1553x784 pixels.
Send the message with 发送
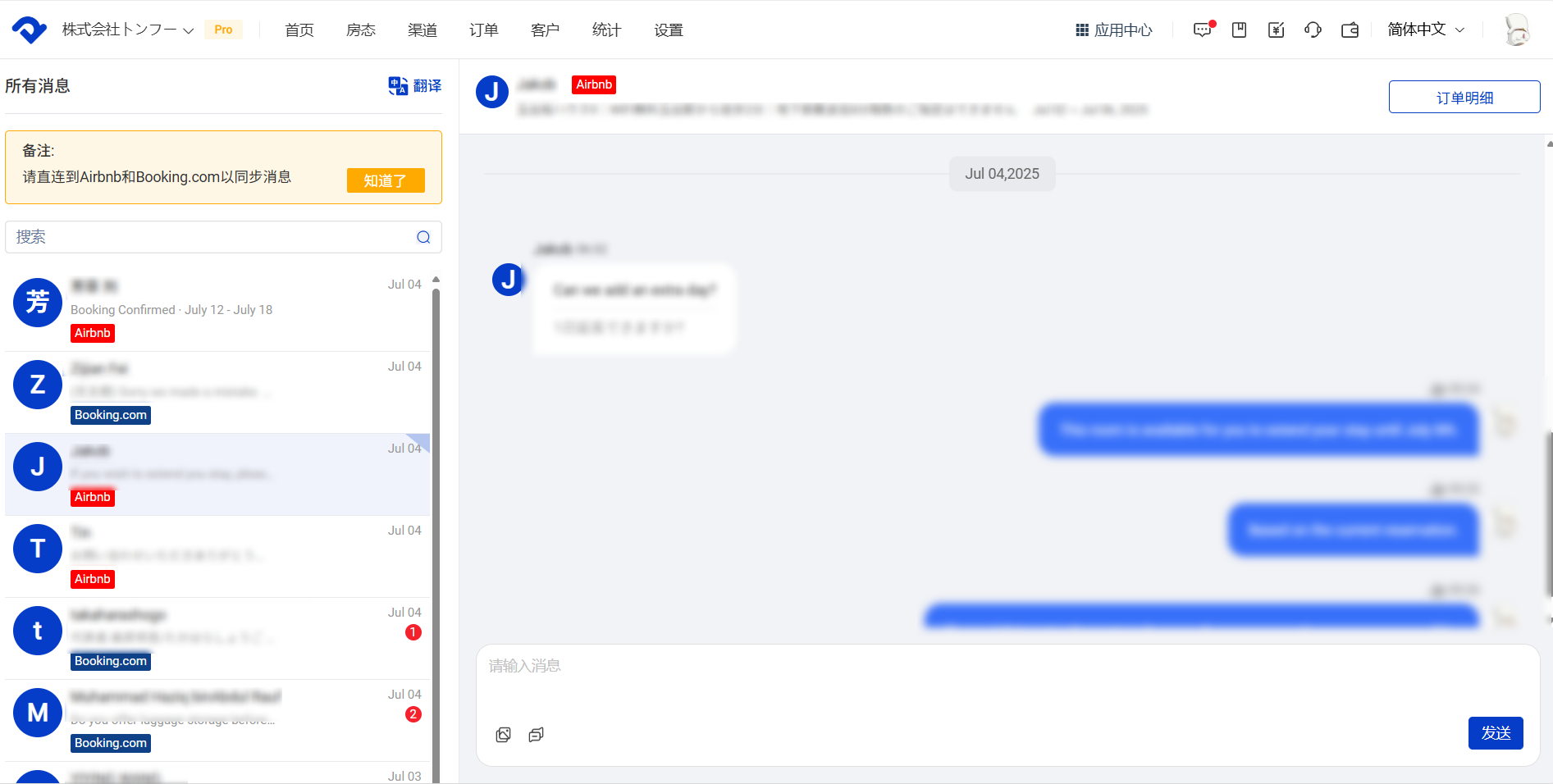tap(1496, 733)
